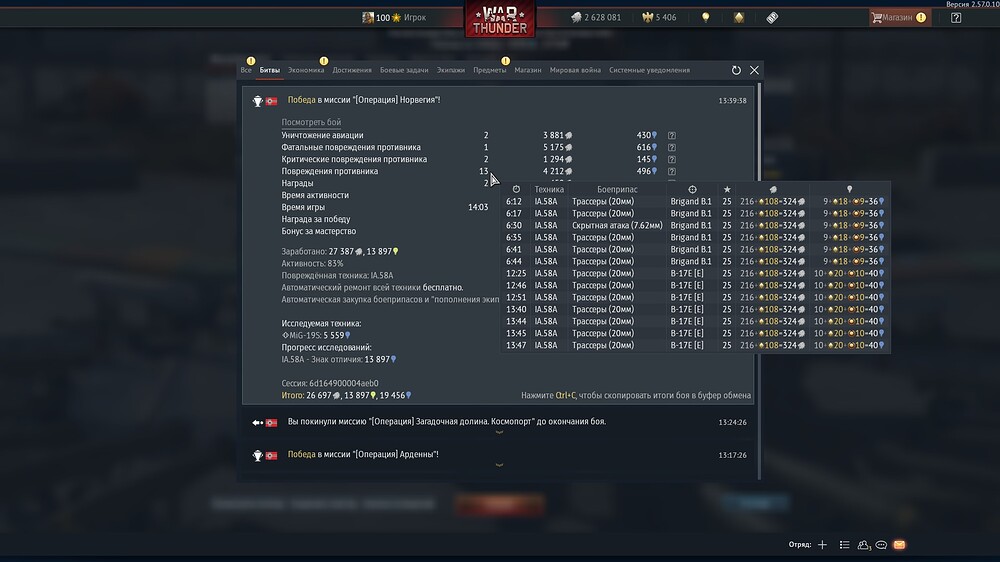Click the Фатальные повреждения противника label
The image size is (1000, 562).
coord(351,147)
